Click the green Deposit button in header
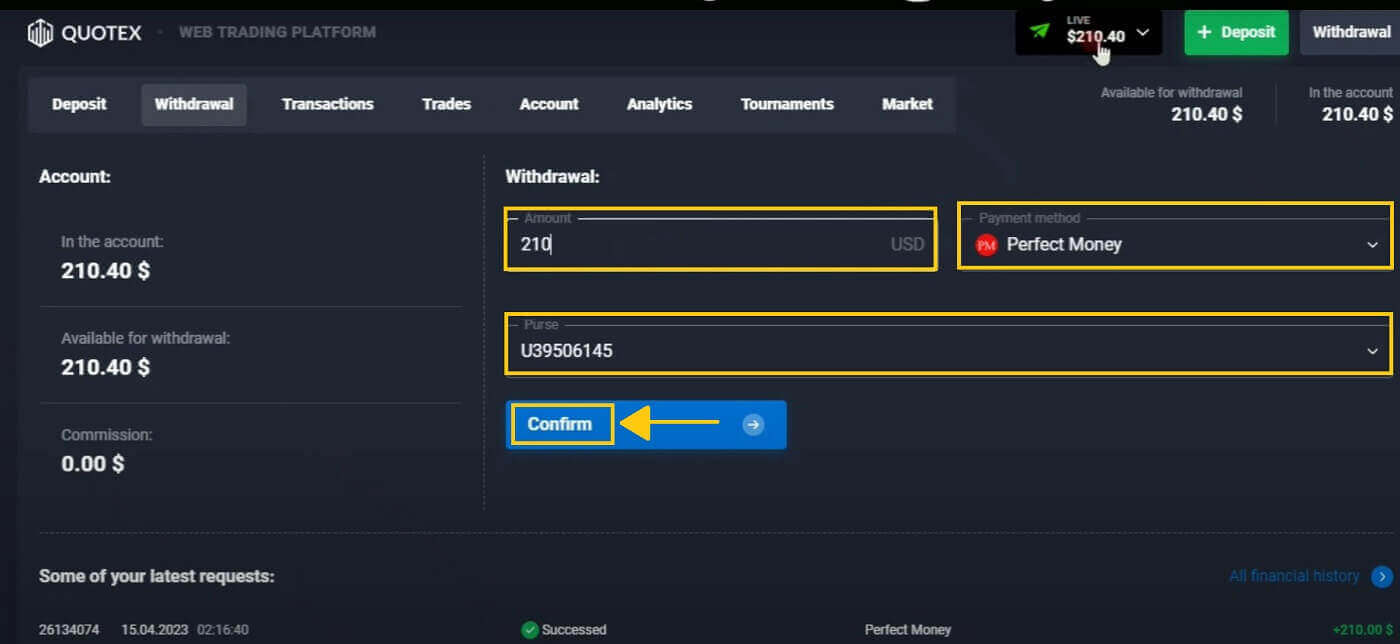The width and height of the screenshot is (1400, 644). point(1236,32)
